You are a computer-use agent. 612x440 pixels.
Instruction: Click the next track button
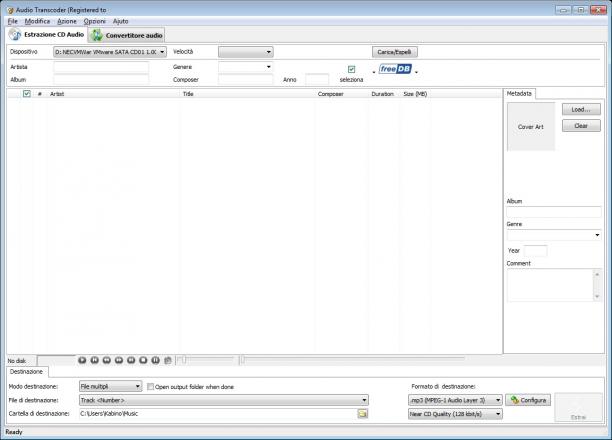click(131, 360)
